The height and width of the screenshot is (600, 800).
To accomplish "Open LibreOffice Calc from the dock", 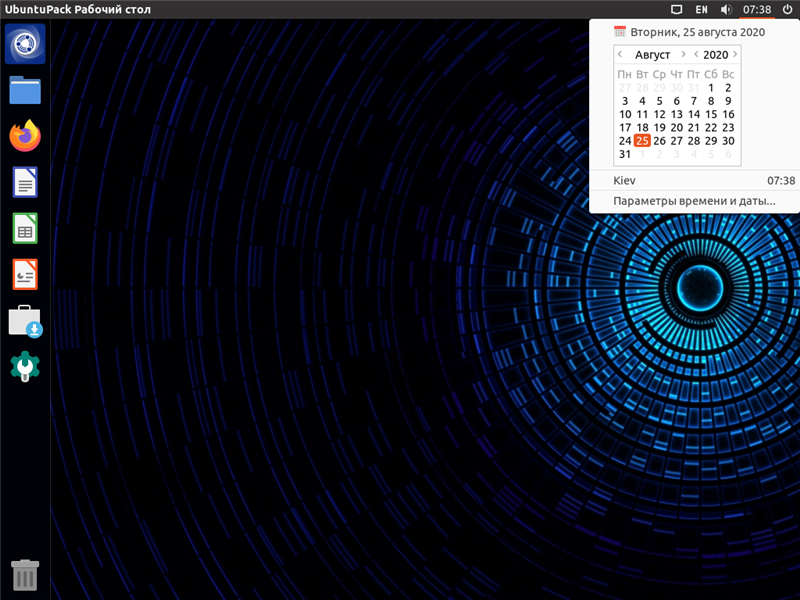I will (x=25, y=228).
